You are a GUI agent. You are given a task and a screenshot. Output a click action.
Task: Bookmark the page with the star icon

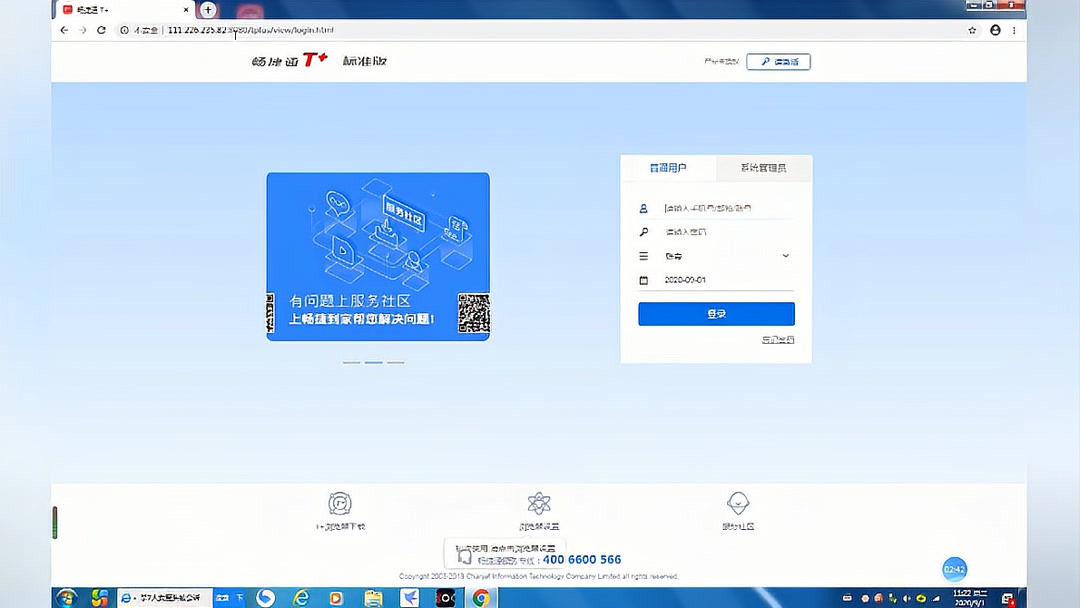click(971, 30)
